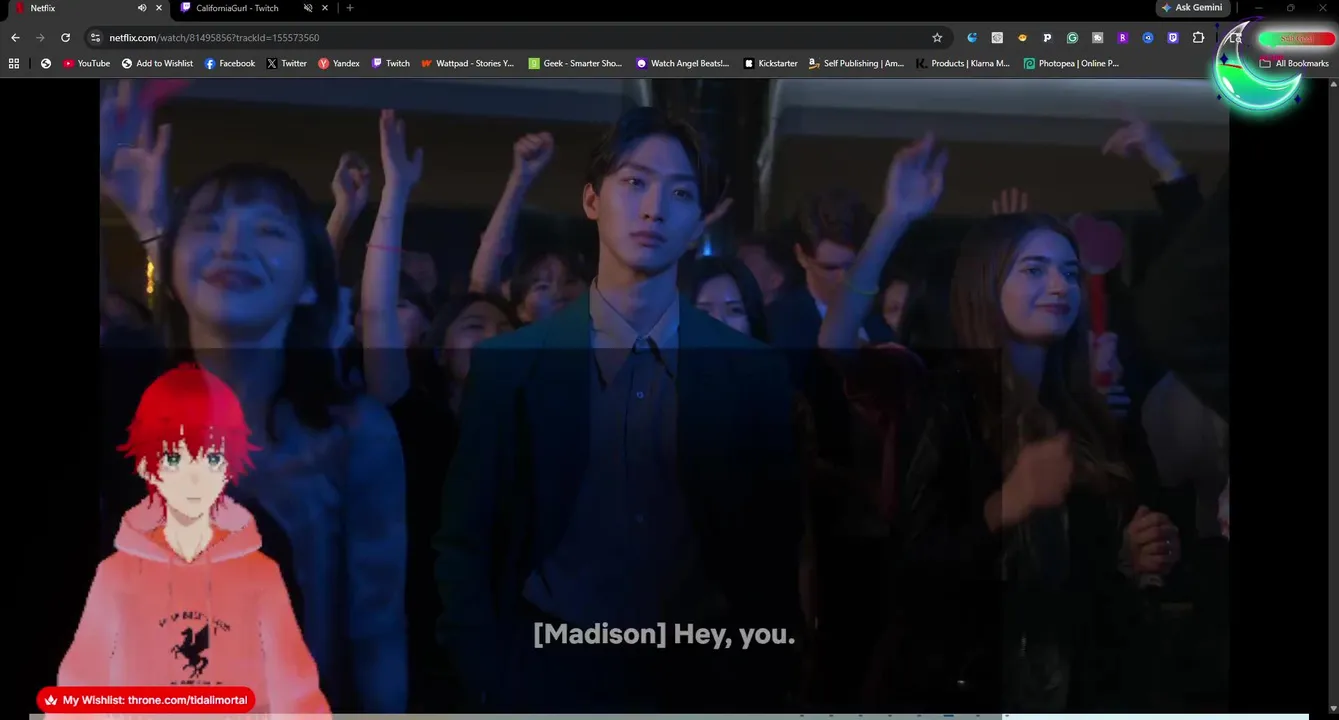
Task: Open the orange face extension icon
Action: [1022, 38]
